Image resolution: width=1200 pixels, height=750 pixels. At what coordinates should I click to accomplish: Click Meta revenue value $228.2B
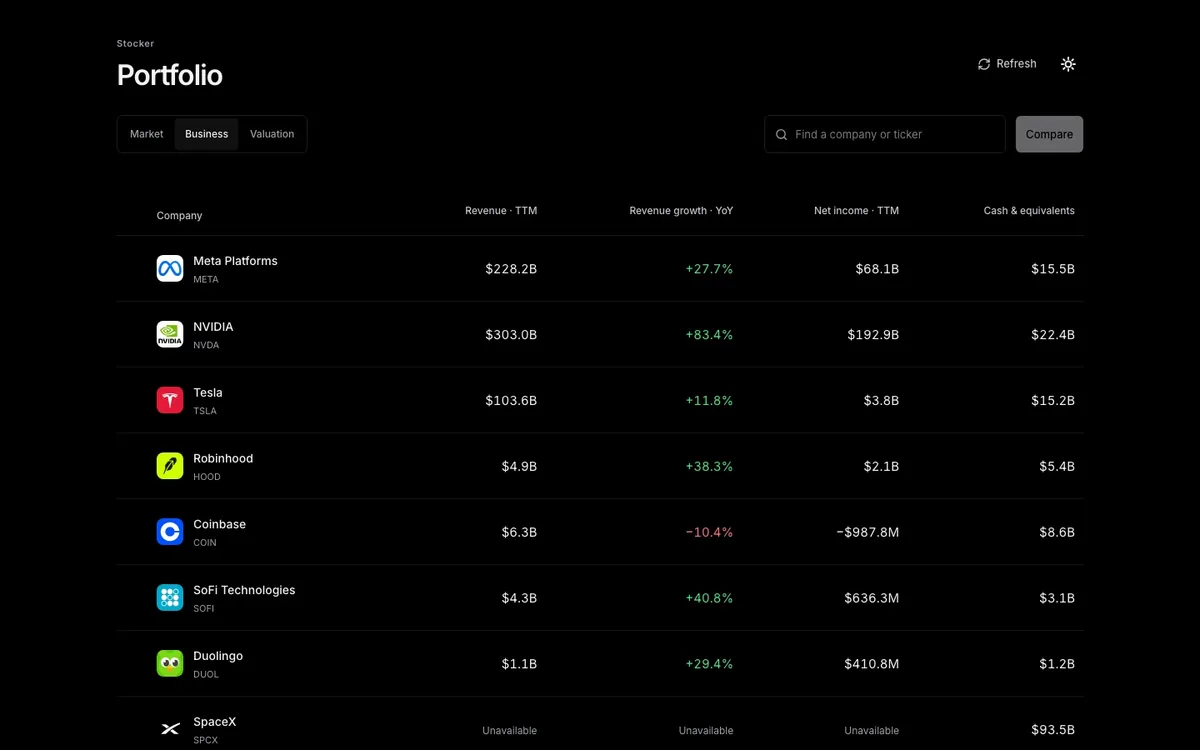[x=511, y=269]
